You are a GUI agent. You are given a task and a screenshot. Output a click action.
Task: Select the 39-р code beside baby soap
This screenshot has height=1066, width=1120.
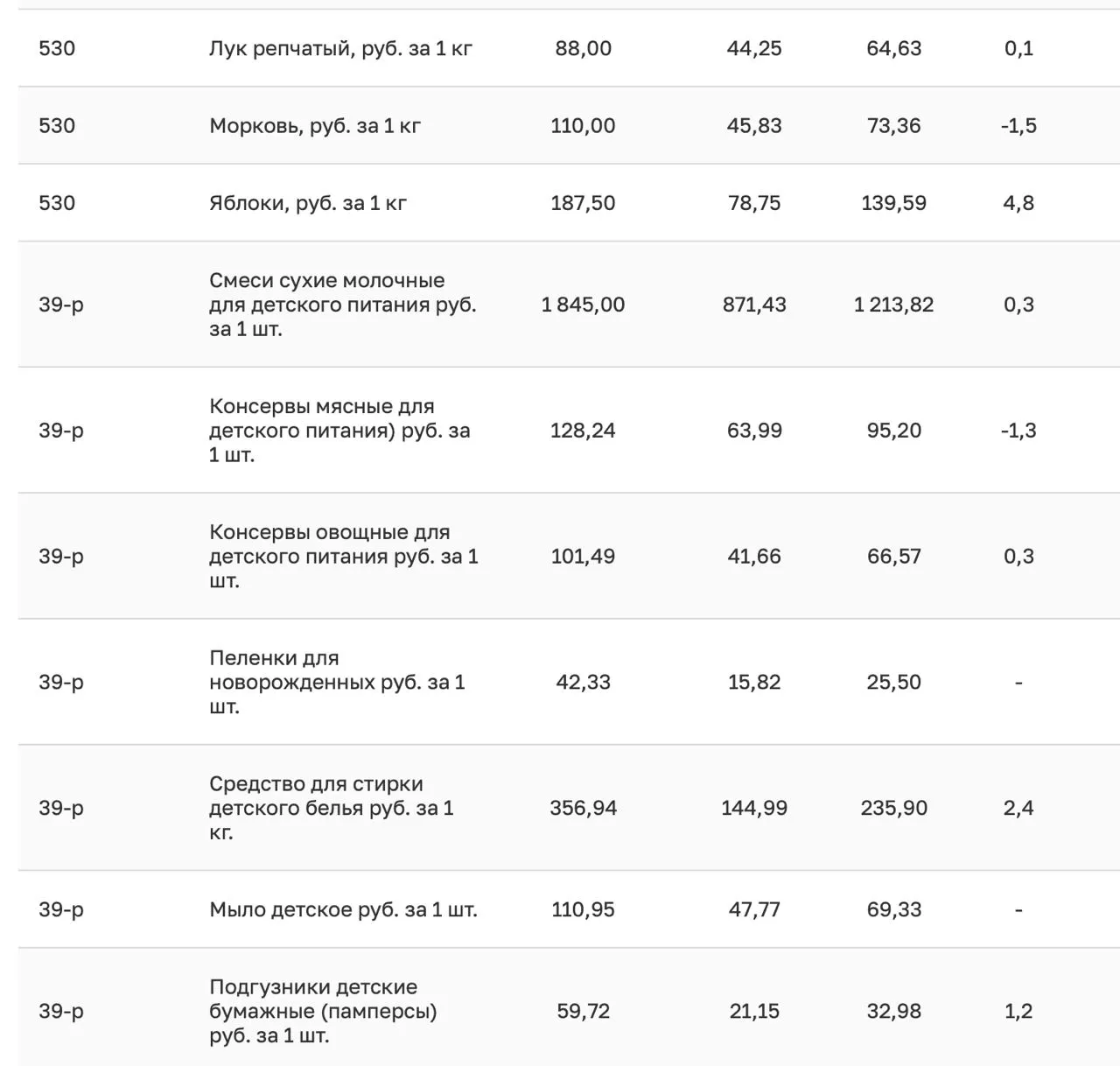[61, 909]
